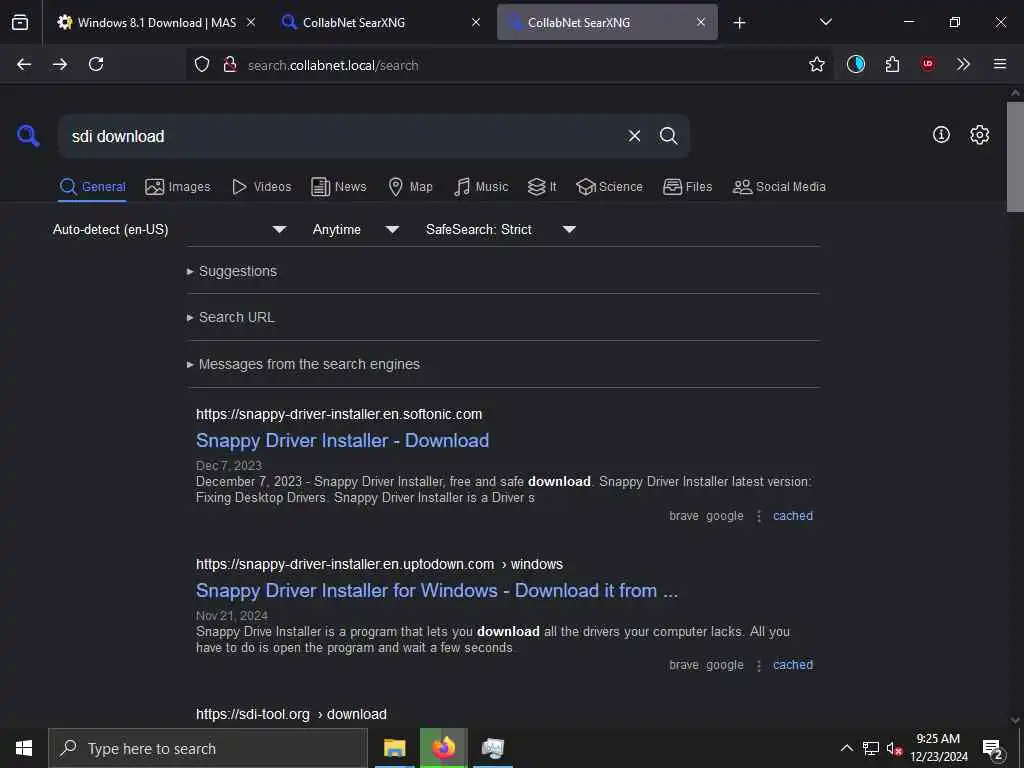Open the network status tray icon
The image size is (1024, 768).
[871, 748]
